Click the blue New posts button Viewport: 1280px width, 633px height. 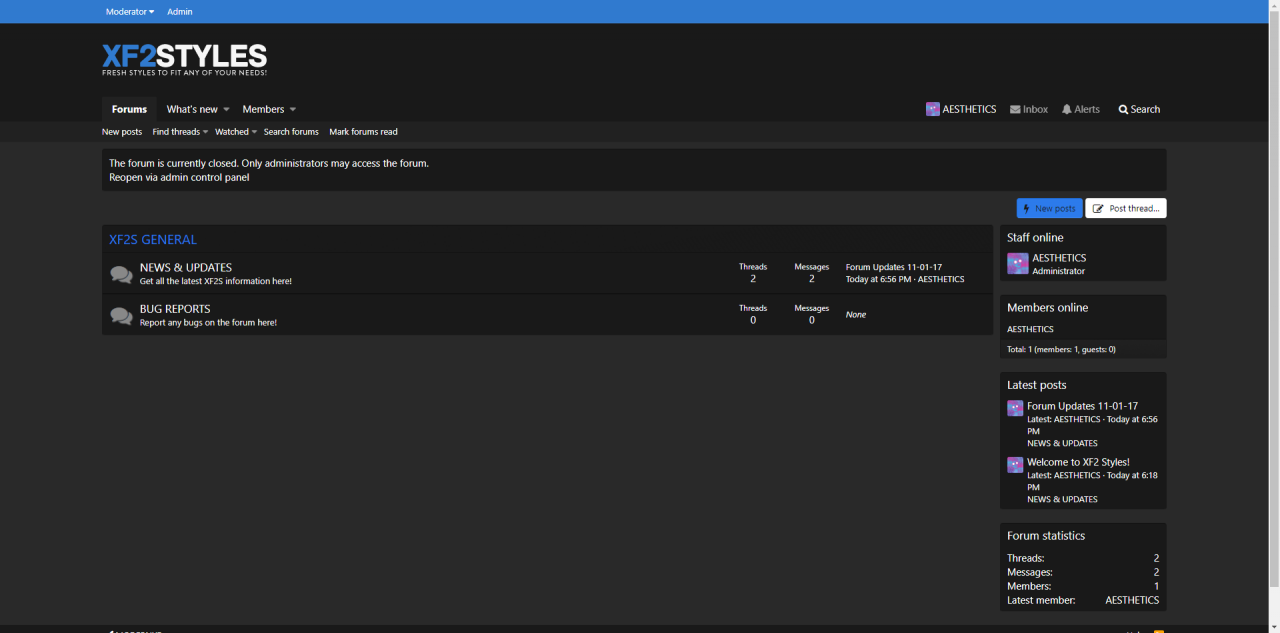pyautogui.click(x=1049, y=208)
